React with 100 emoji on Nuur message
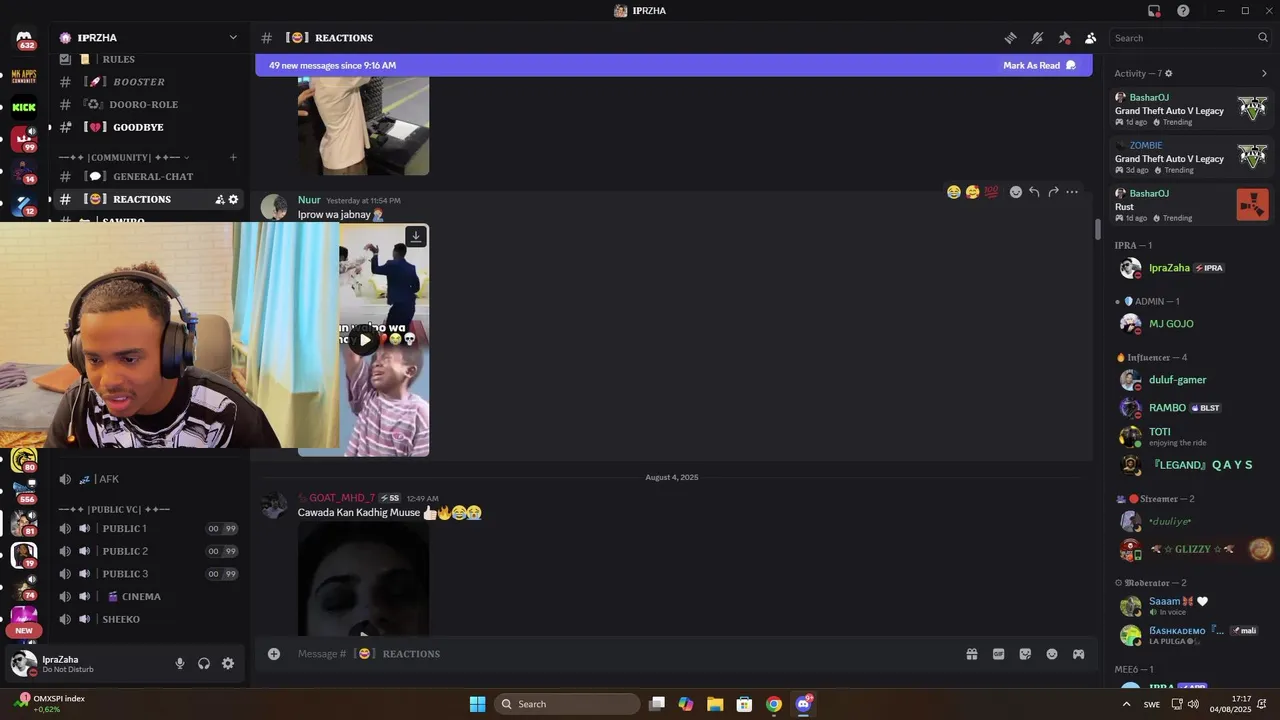The height and width of the screenshot is (720, 1280). pos(991,192)
